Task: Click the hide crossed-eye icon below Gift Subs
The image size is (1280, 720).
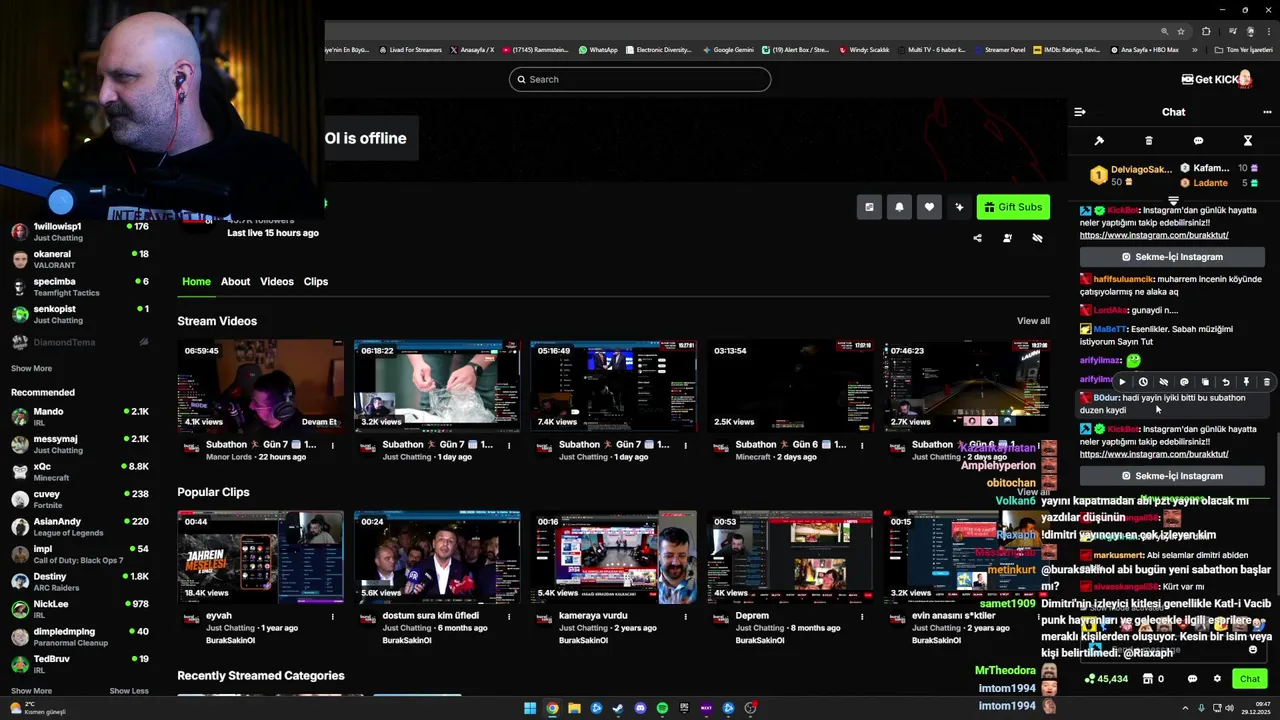Action: click(x=1037, y=238)
